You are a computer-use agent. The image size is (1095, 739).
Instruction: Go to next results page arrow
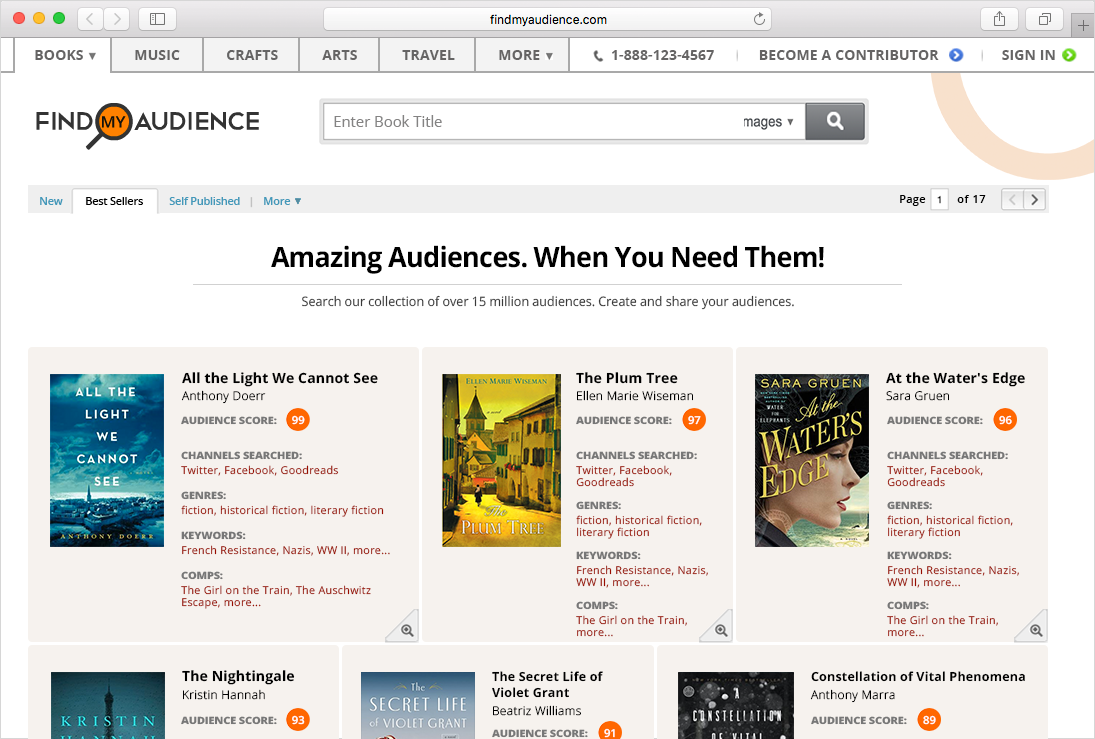pos(1035,199)
